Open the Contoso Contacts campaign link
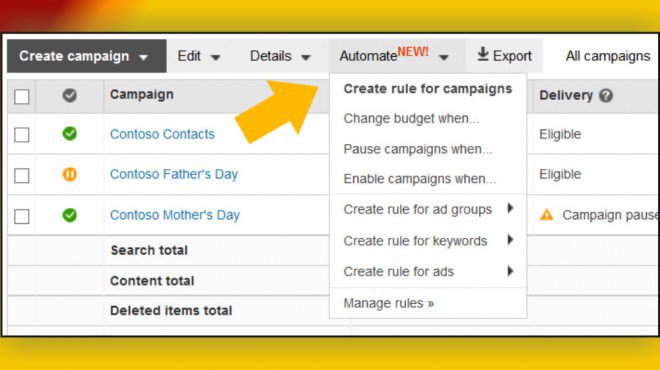 [x=162, y=134]
